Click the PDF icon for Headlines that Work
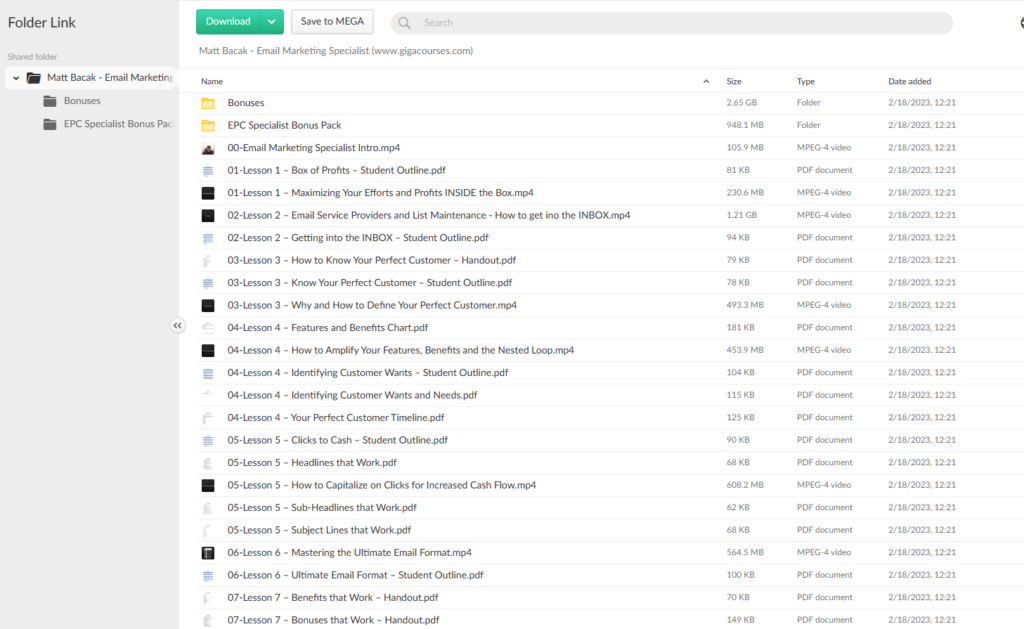The image size is (1024, 629). [x=208, y=462]
